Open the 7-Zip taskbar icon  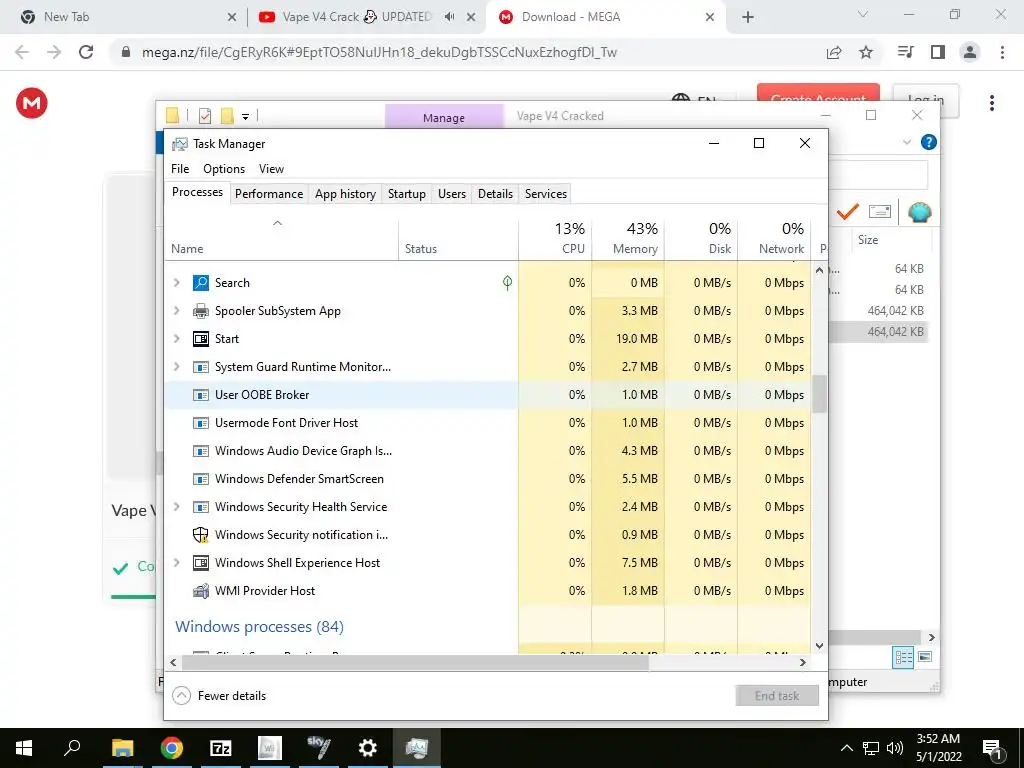point(221,748)
